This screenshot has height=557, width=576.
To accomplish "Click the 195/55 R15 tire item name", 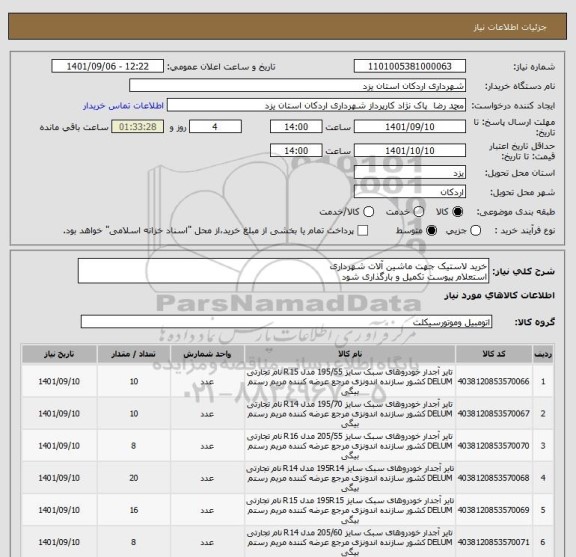I will tap(350, 382).
